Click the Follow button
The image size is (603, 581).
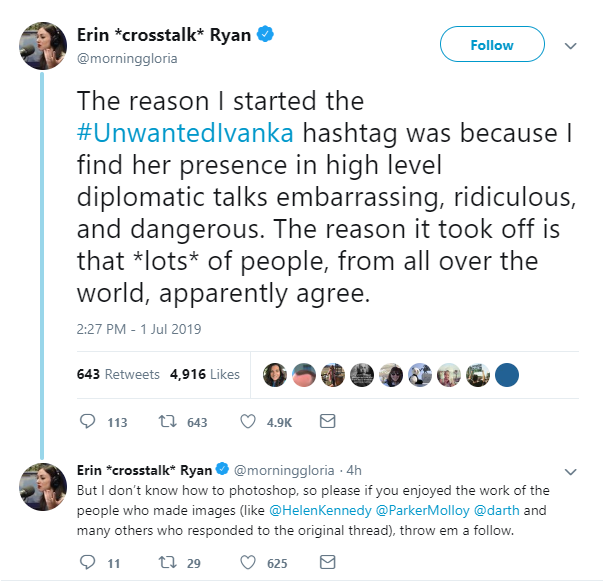pos(492,45)
